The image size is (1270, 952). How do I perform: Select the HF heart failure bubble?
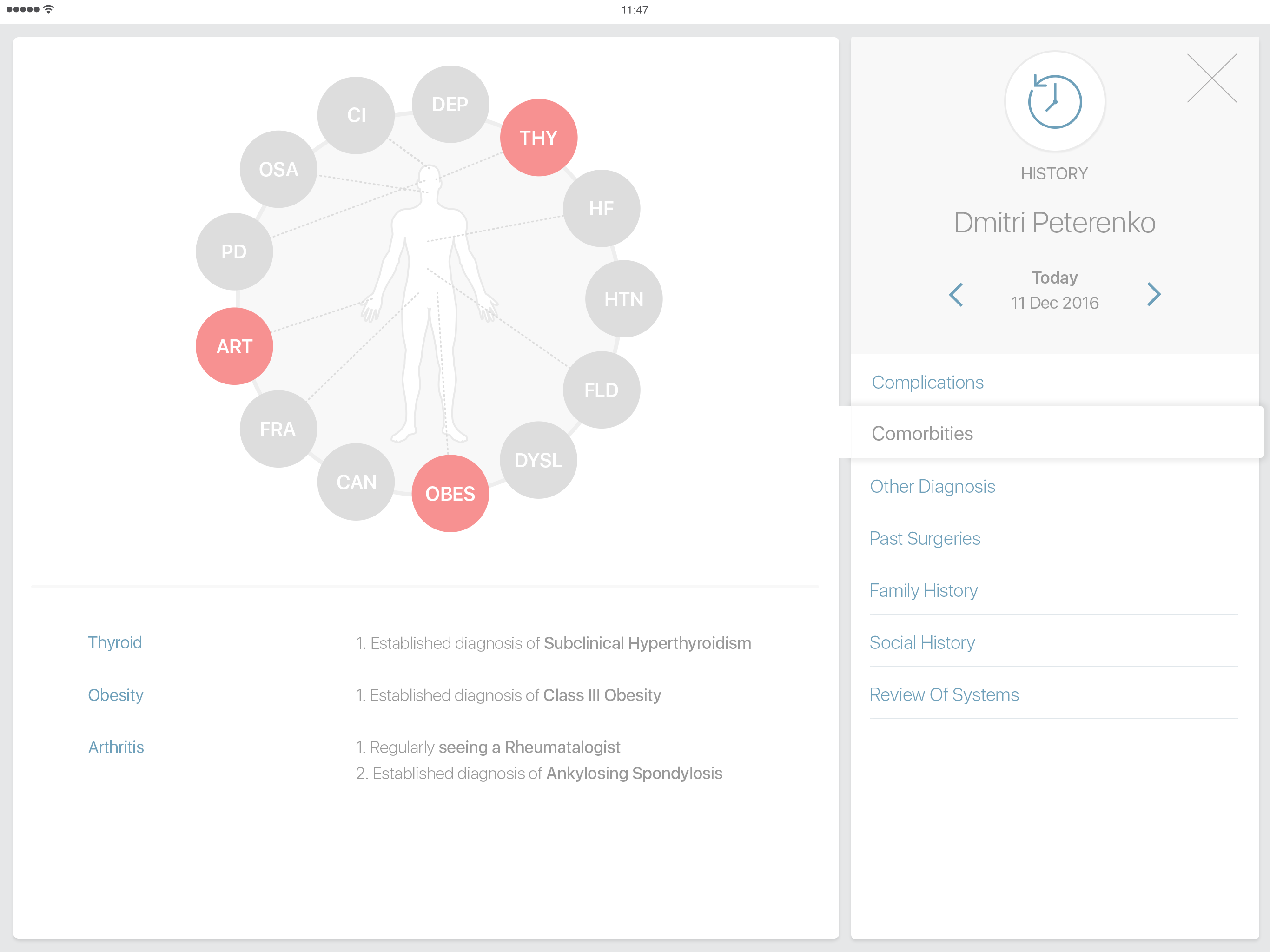(x=601, y=208)
